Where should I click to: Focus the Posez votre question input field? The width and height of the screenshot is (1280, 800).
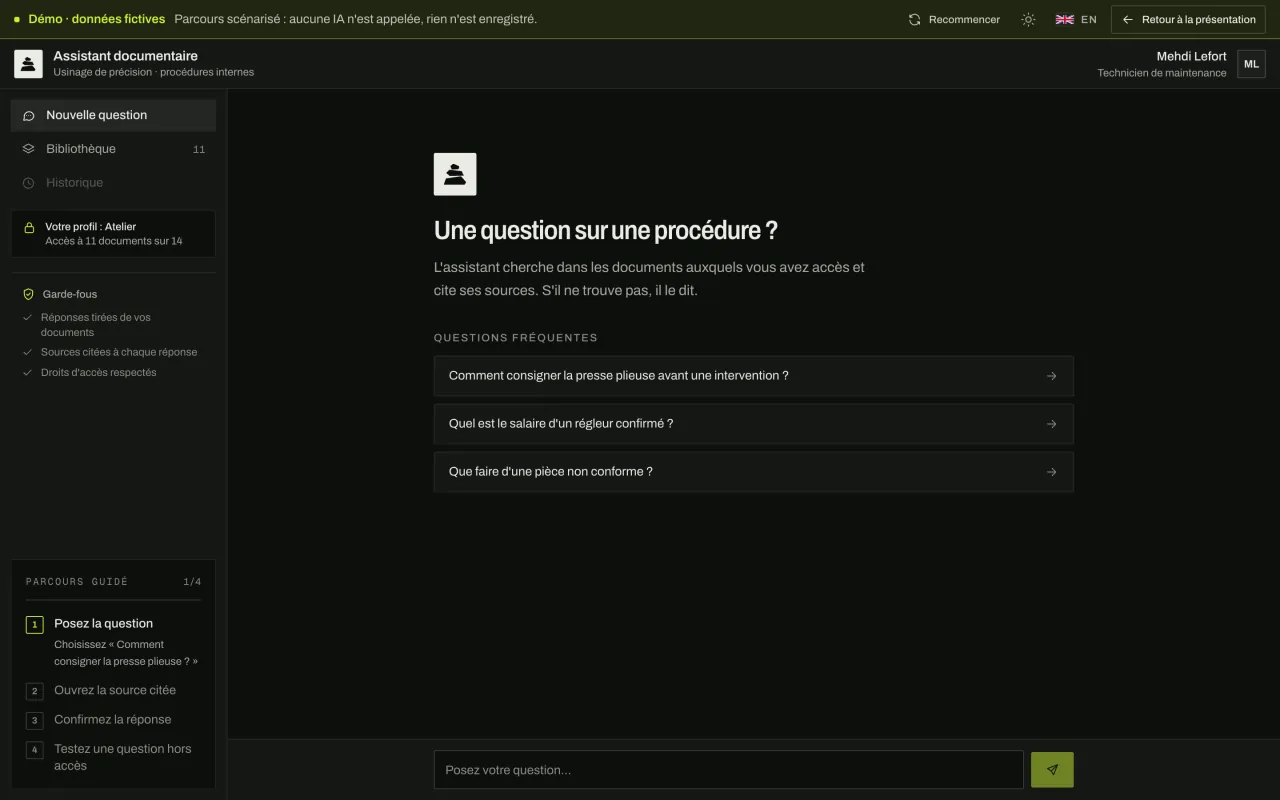click(728, 770)
